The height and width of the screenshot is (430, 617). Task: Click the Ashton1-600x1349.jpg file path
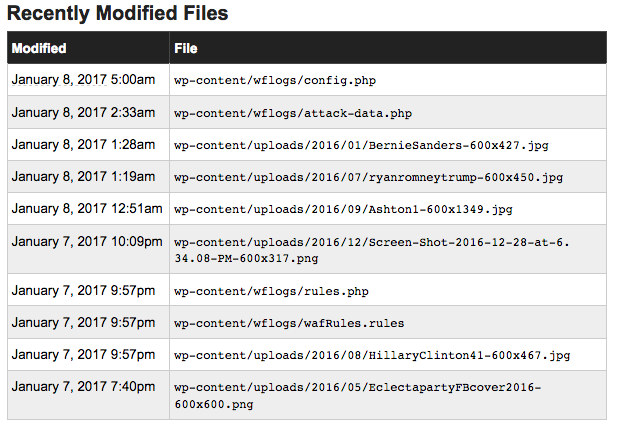343,209
